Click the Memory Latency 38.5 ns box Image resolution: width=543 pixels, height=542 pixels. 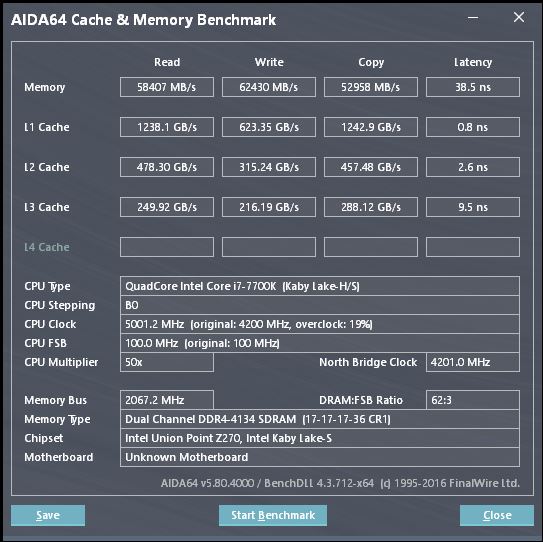click(x=473, y=87)
